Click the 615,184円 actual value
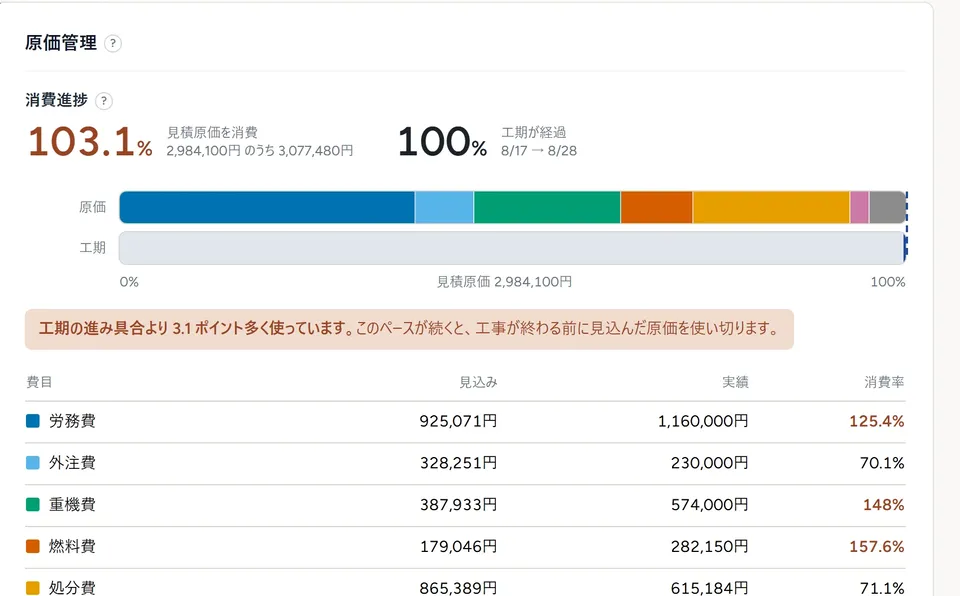Screen dimensions: 960x596 pyautogui.click(x=710, y=587)
